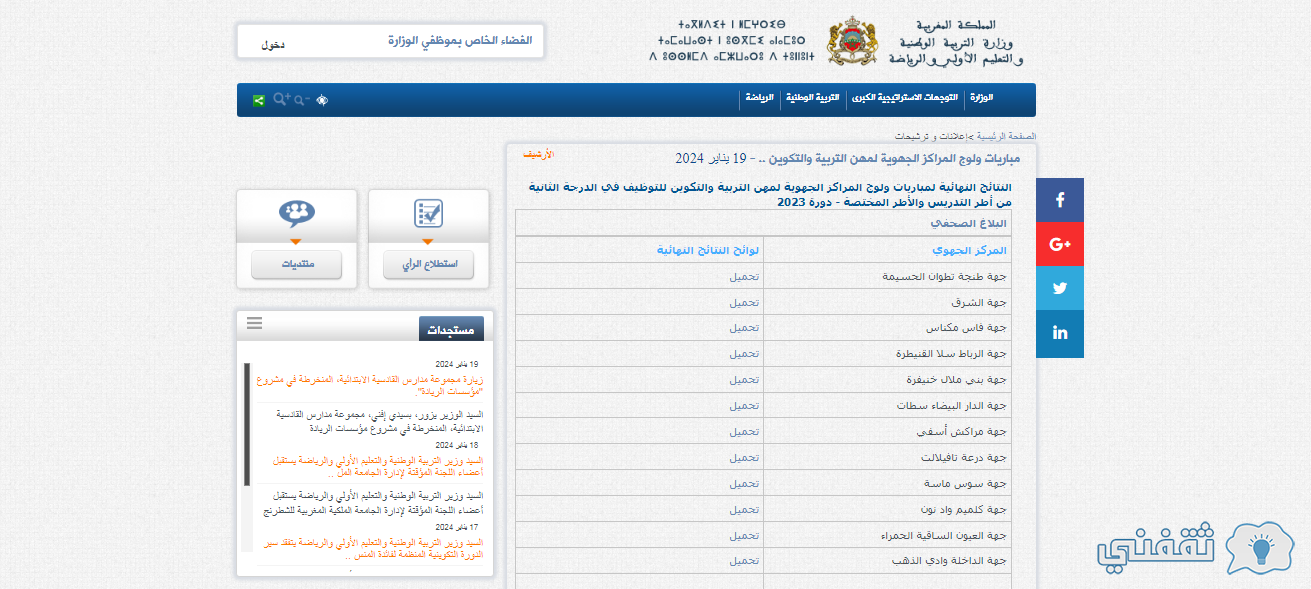Open the الأرشيف archive link
The height and width of the screenshot is (589, 1311).
click(538, 154)
